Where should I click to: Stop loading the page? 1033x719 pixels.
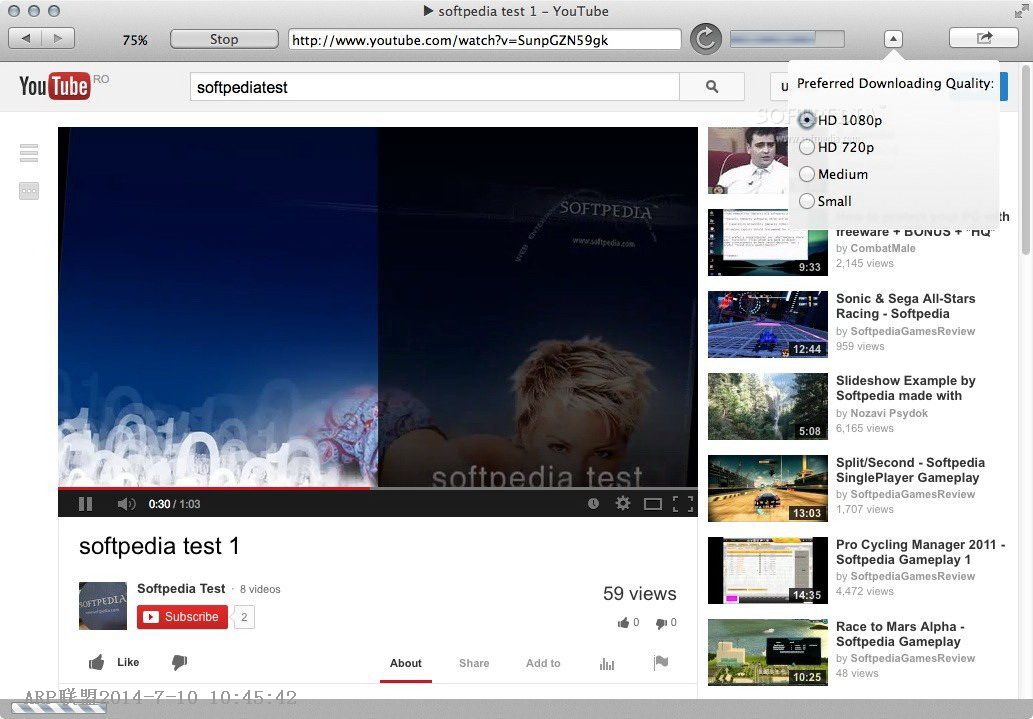tap(223, 37)
